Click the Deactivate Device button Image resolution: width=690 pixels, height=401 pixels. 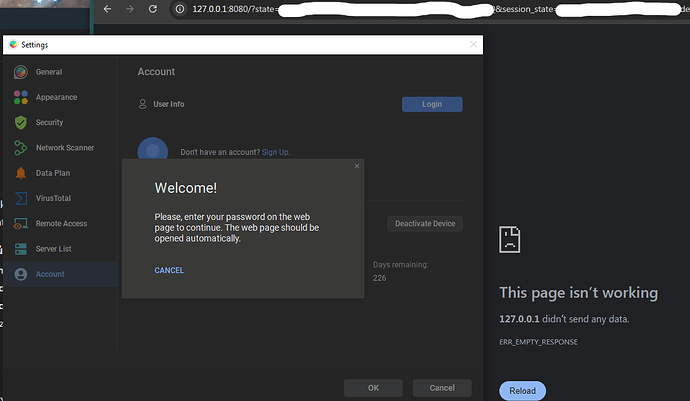pos(424,223)
